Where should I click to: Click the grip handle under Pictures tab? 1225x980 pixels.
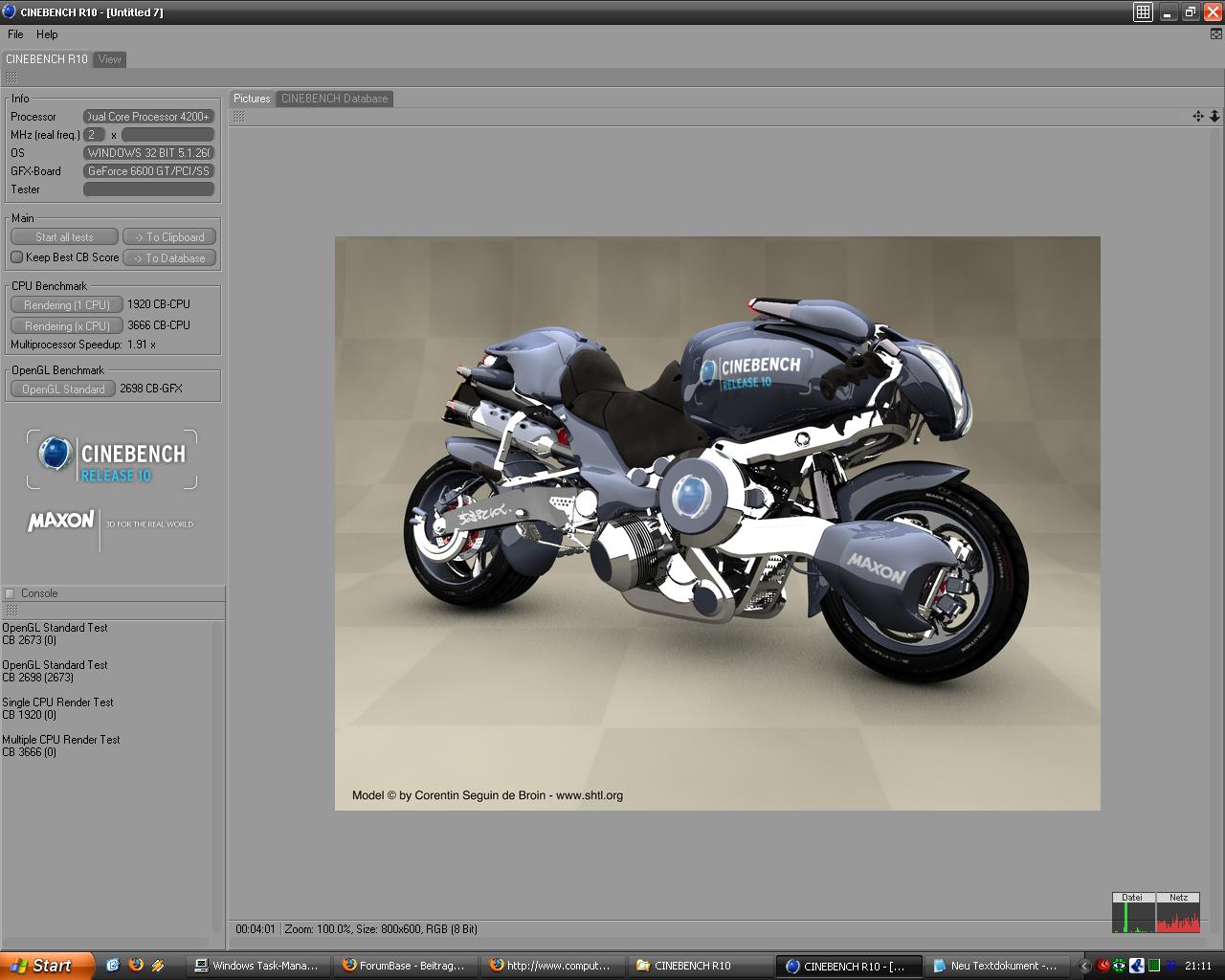coord(239,116)
